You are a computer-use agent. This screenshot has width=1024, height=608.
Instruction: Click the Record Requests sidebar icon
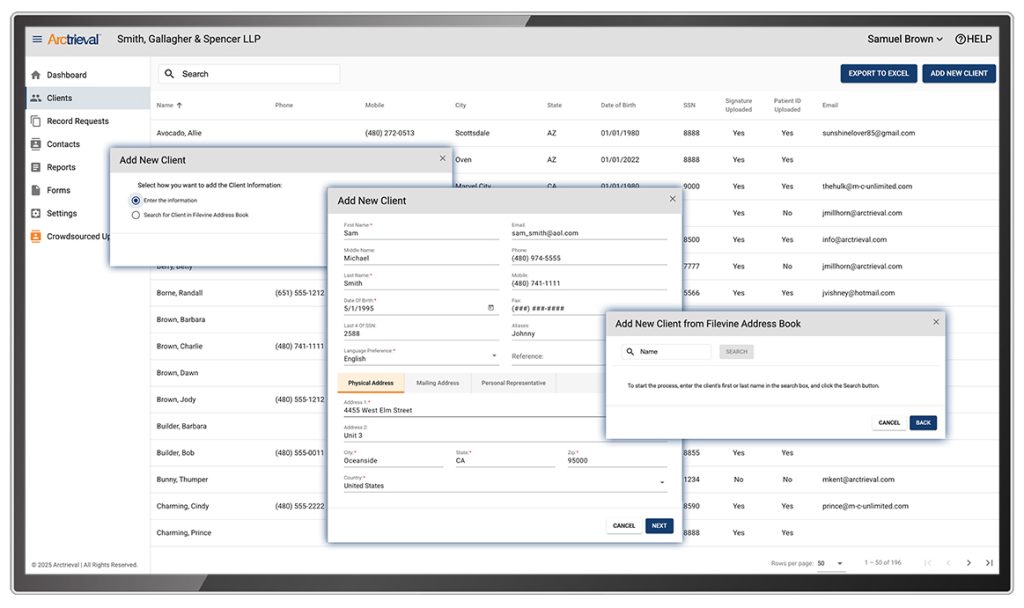point(36,121)
